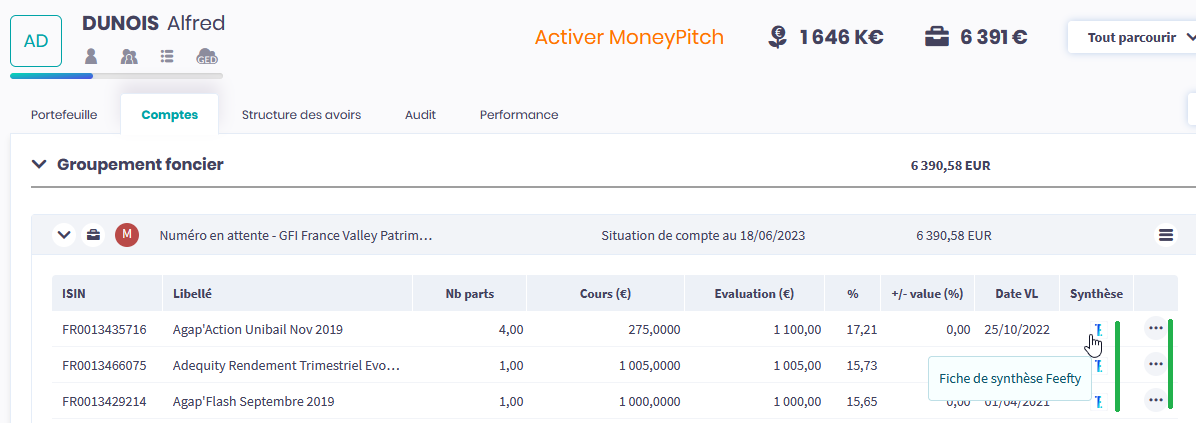Image resolution: width=1196 pixels, height=423 pixels.
Task: Click the briefcase icon in the account row
Action: [x=92, y=235]
